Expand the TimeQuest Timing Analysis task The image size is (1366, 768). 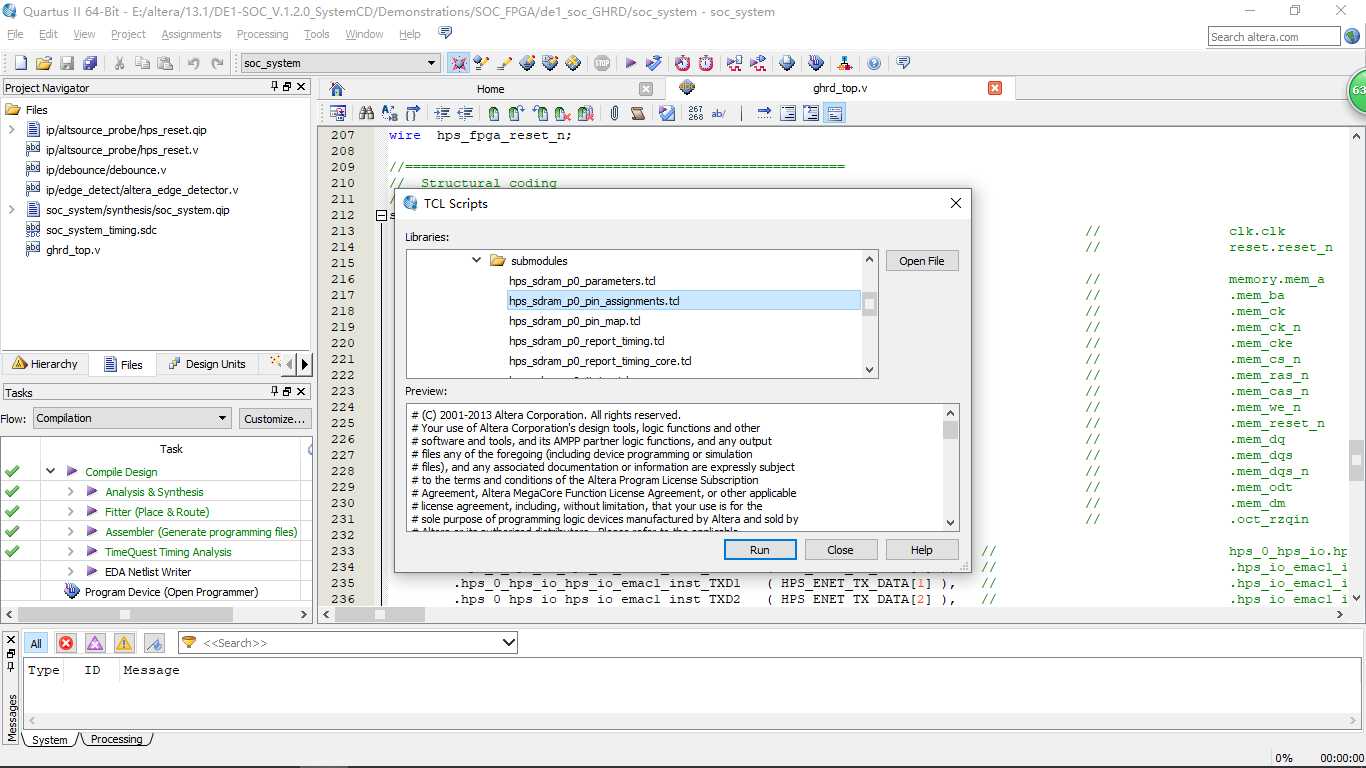click(70, 551)
